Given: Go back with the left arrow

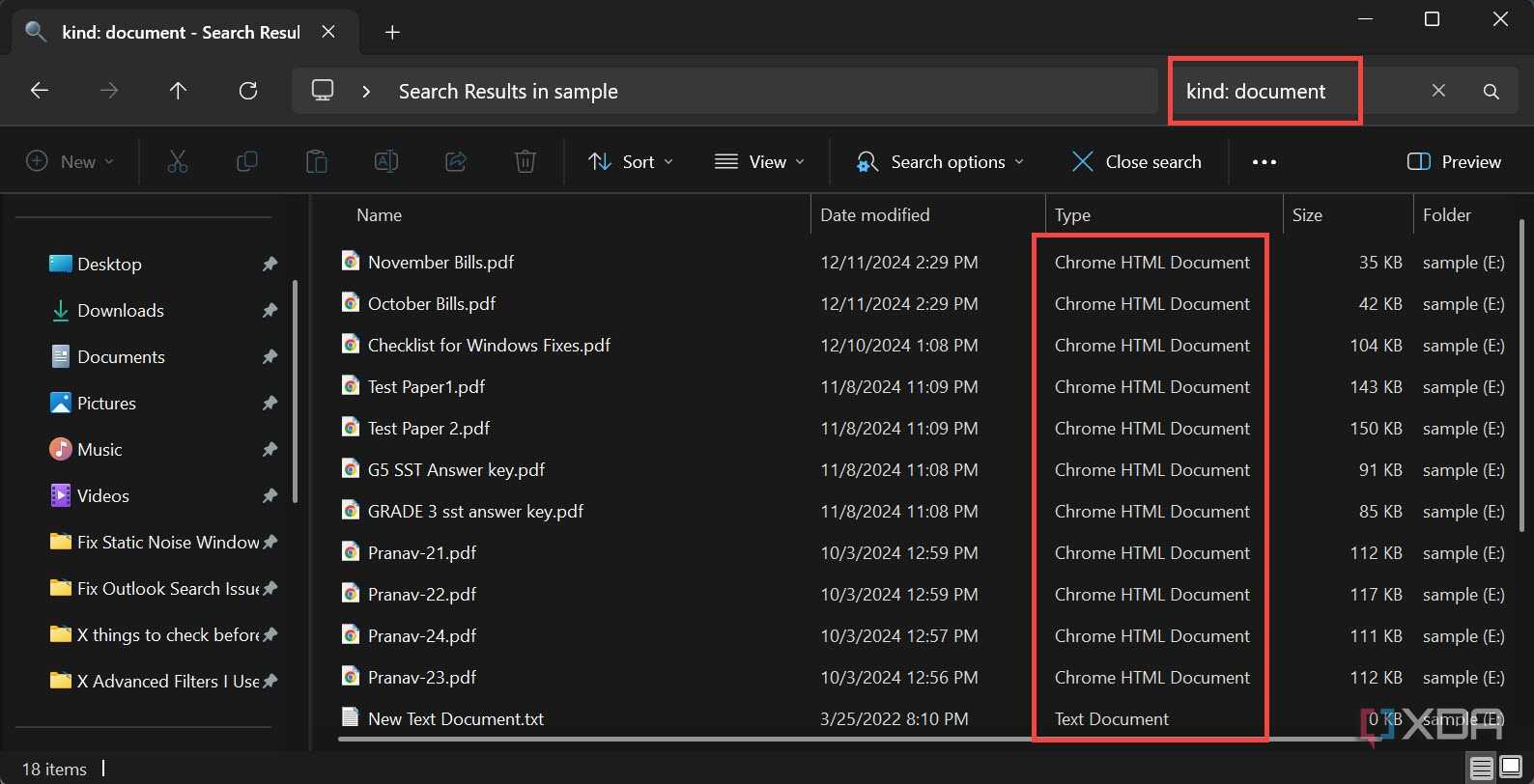Looking at the screenshot, I should tap(40, 91).
